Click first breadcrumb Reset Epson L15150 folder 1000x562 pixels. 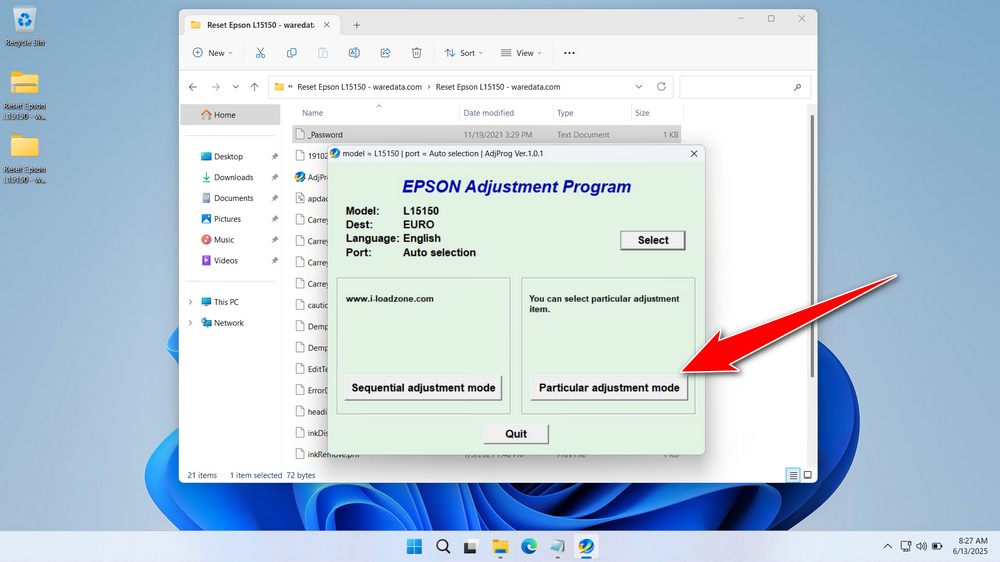tap(359, 87)
